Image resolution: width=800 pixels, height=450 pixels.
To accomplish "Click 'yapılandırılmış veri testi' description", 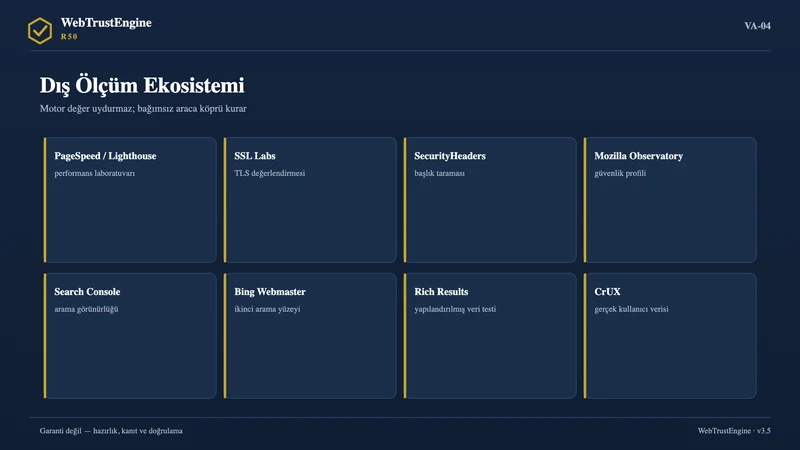I will tap(455, 309).
